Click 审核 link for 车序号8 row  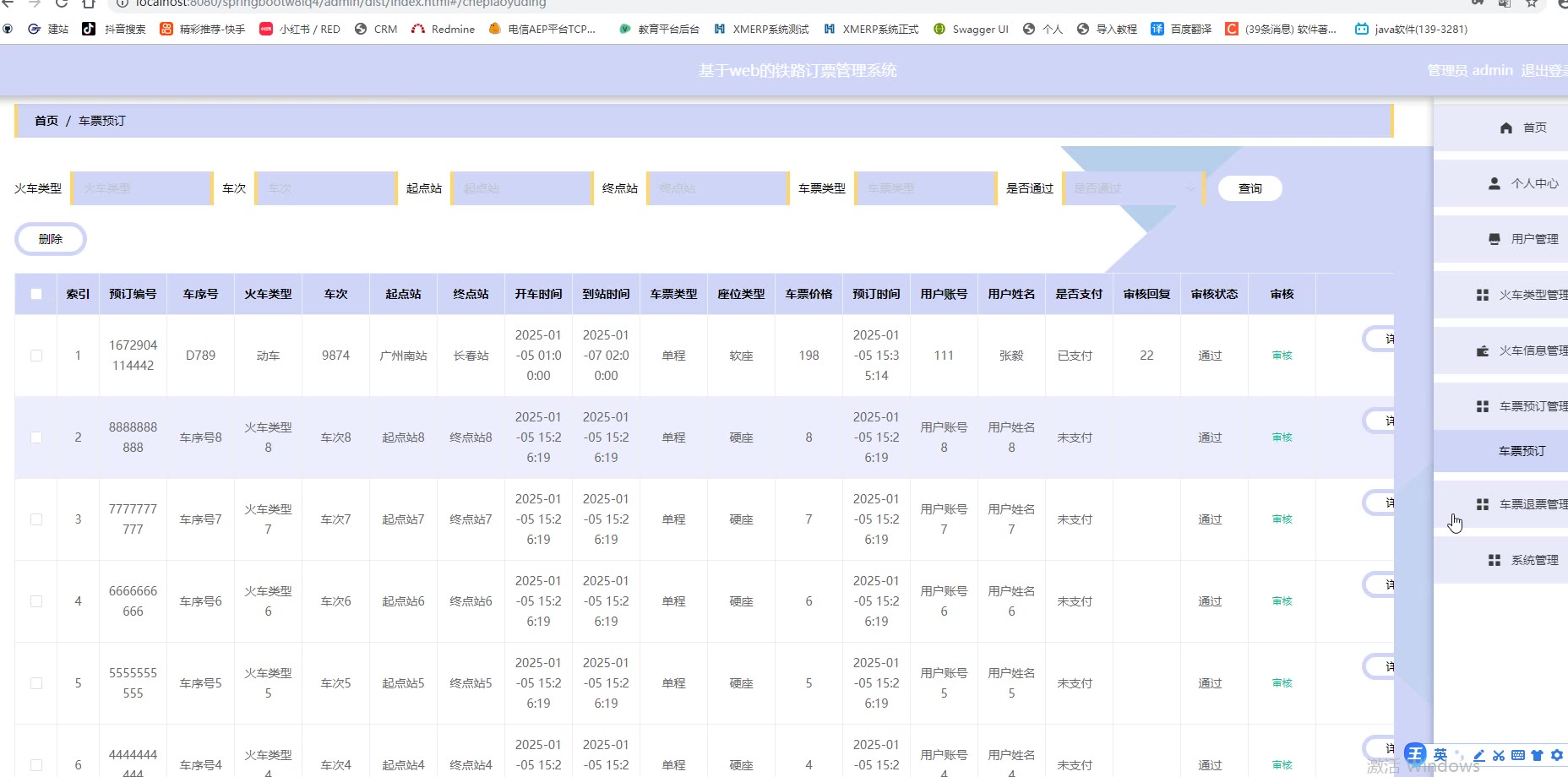tap(1282, 437)
